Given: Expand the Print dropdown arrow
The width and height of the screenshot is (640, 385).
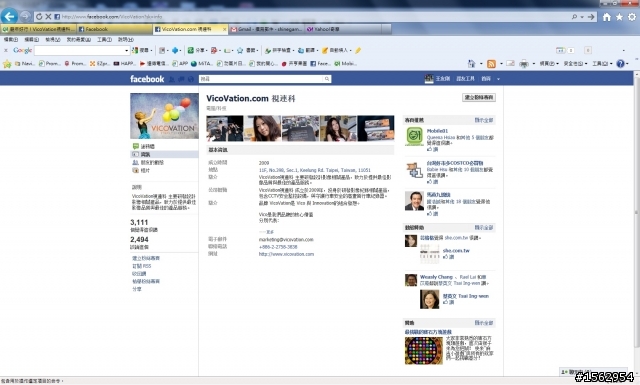Looking at the screenshot, I should pos(534,64).
